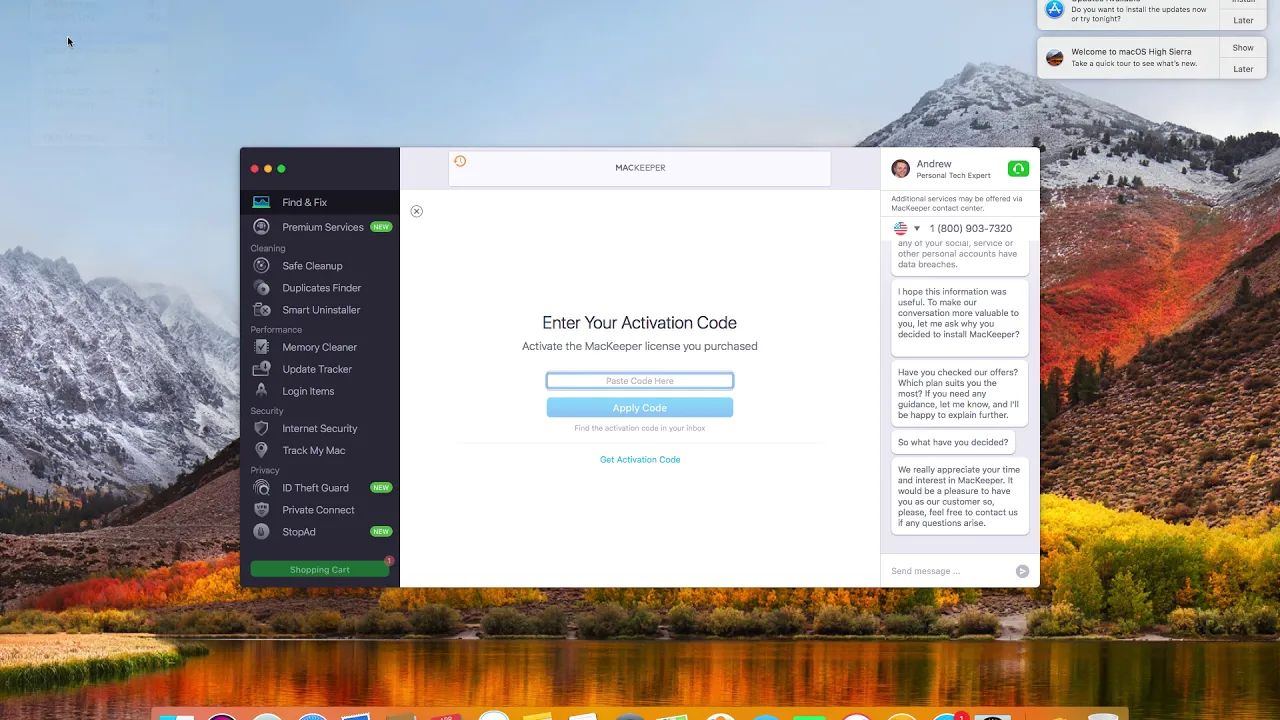
Task: Click 'Find the activation code in your inbox'
Action: point(640,428)
